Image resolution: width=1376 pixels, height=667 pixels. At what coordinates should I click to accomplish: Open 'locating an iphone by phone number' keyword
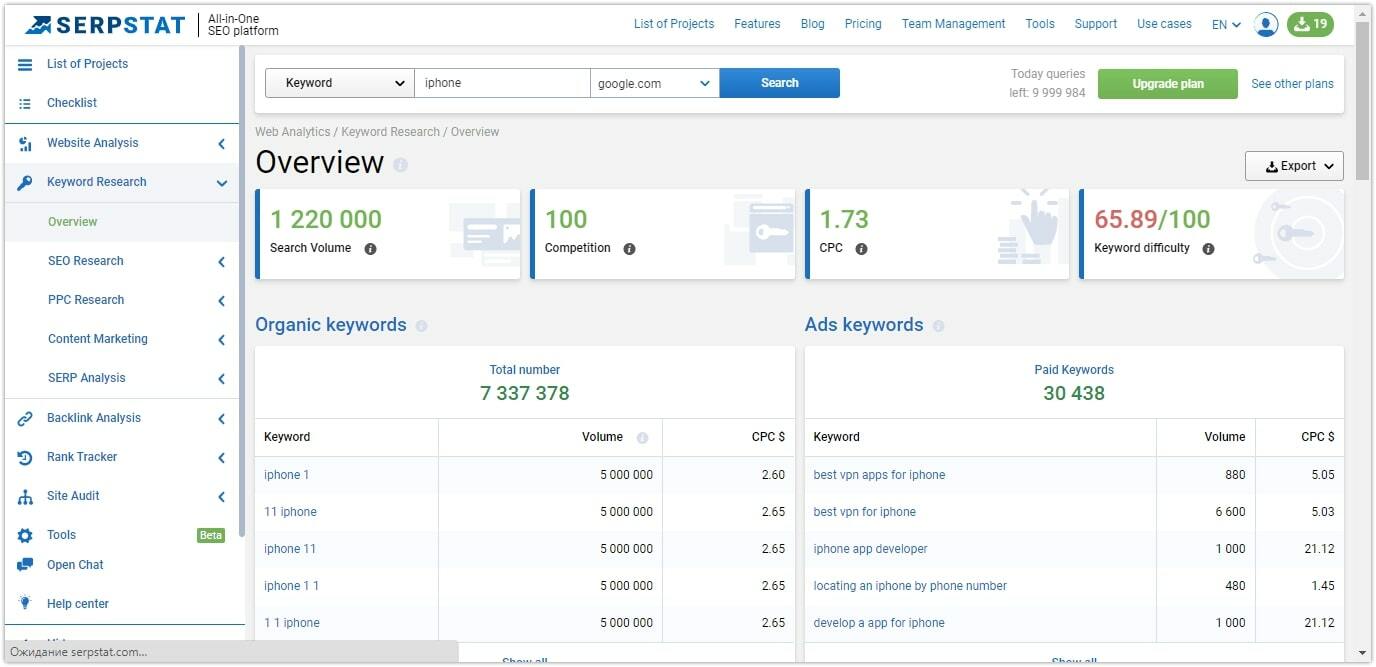point(910,586)
